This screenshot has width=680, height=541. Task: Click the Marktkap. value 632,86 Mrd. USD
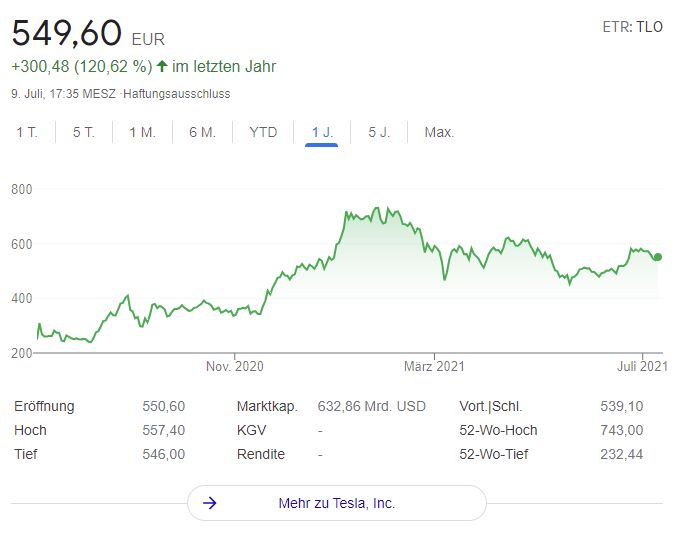[371, 406]
